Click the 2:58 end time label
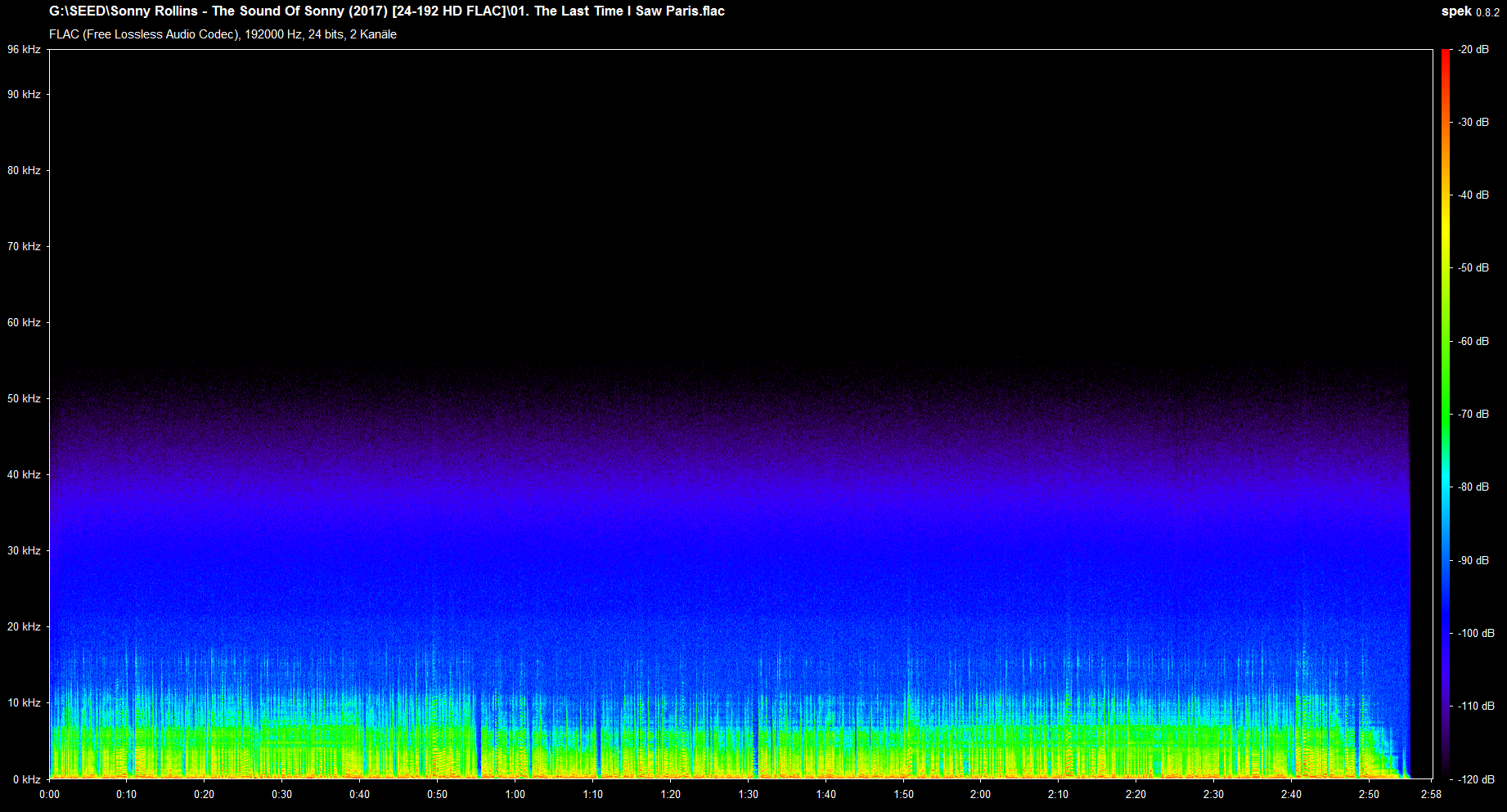Viewport: 1507px width, 812px height. coord(1431,794)
